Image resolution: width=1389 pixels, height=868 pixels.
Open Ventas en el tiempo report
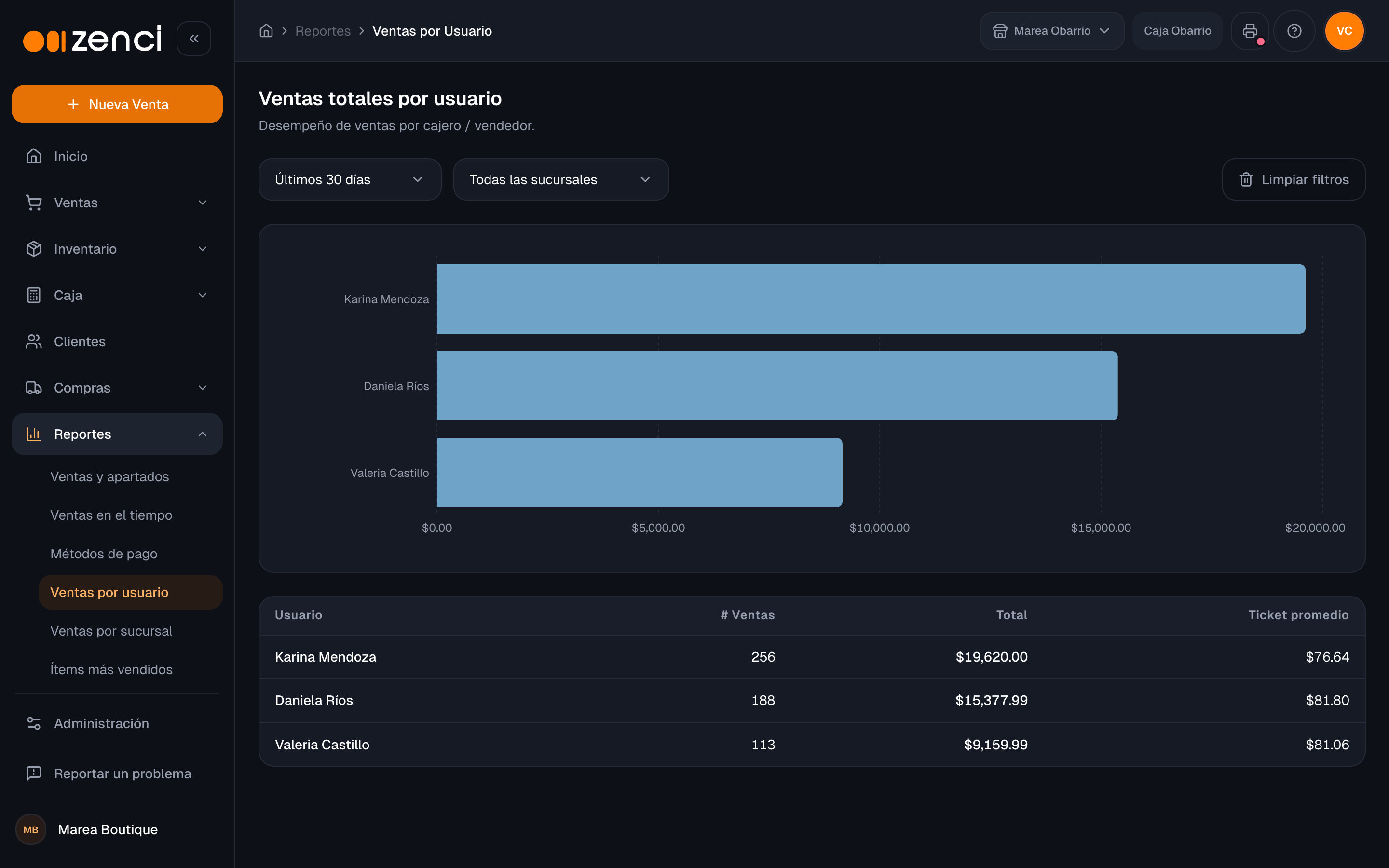[111, 515]
